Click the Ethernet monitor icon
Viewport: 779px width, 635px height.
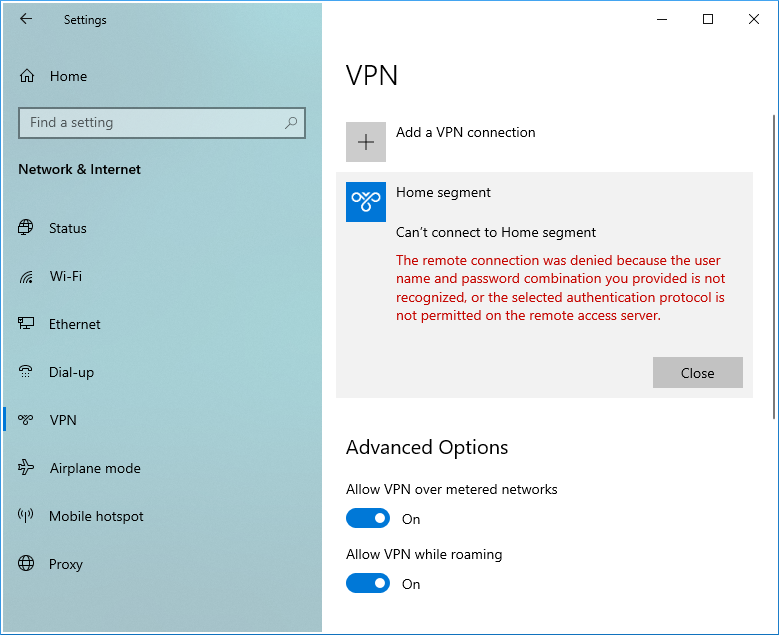click(x=26, y=324)
